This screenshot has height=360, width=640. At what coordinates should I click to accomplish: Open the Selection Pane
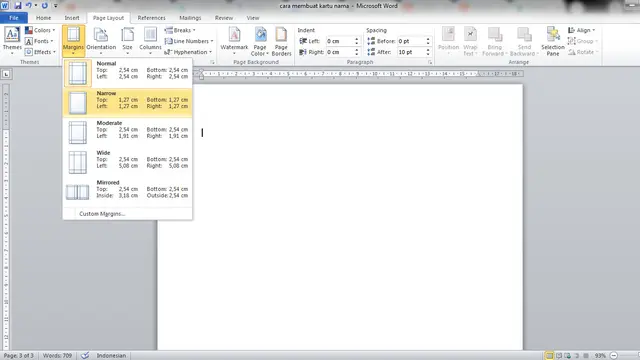coord(553,41)
